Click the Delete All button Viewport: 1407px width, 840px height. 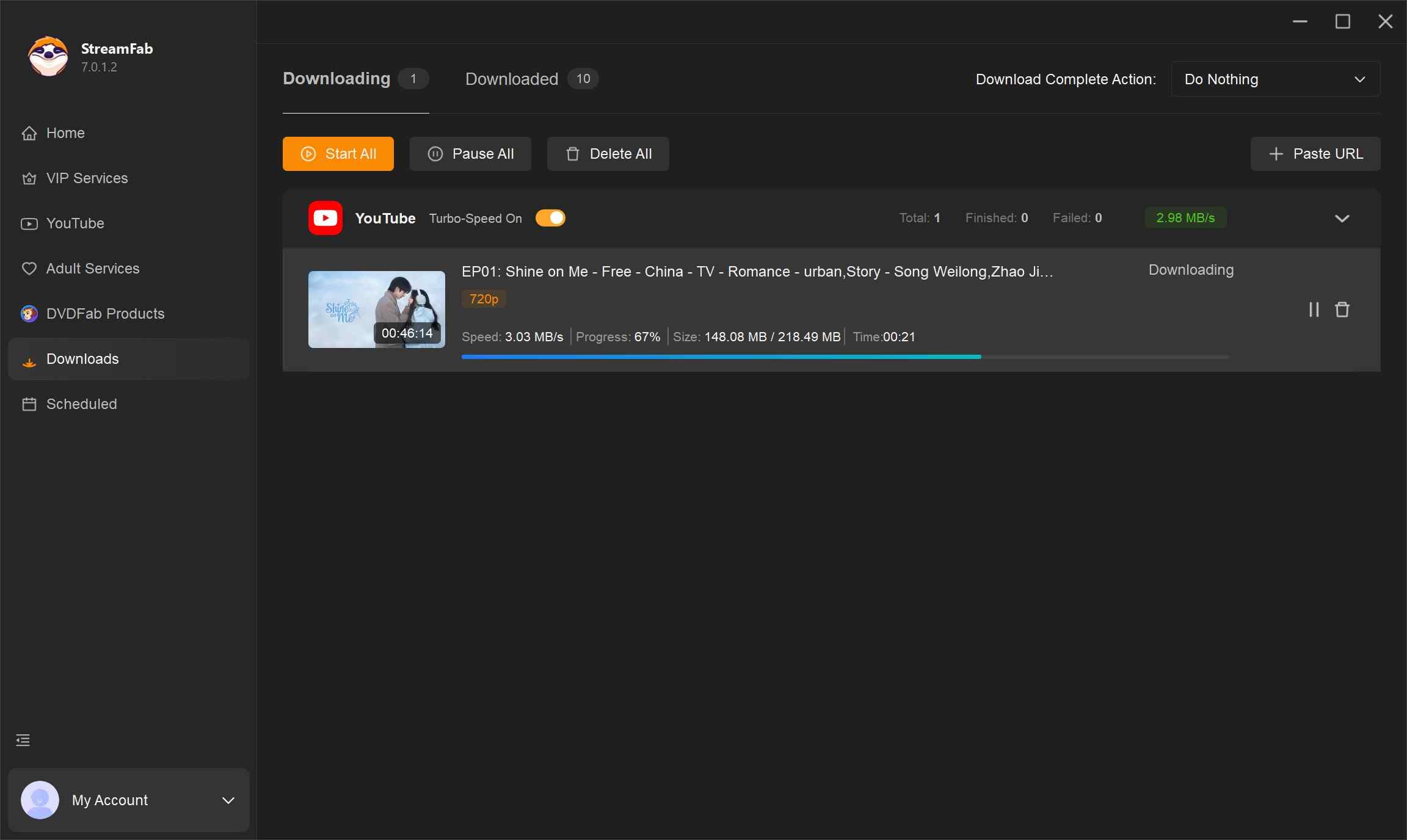point(608,154)
